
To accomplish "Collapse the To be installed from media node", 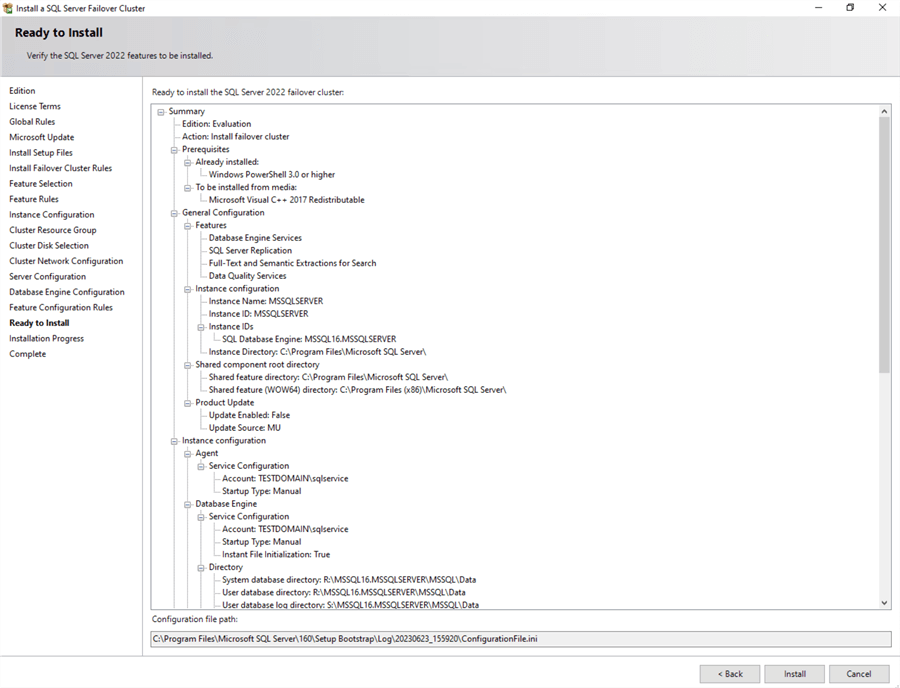I will 187,188.
